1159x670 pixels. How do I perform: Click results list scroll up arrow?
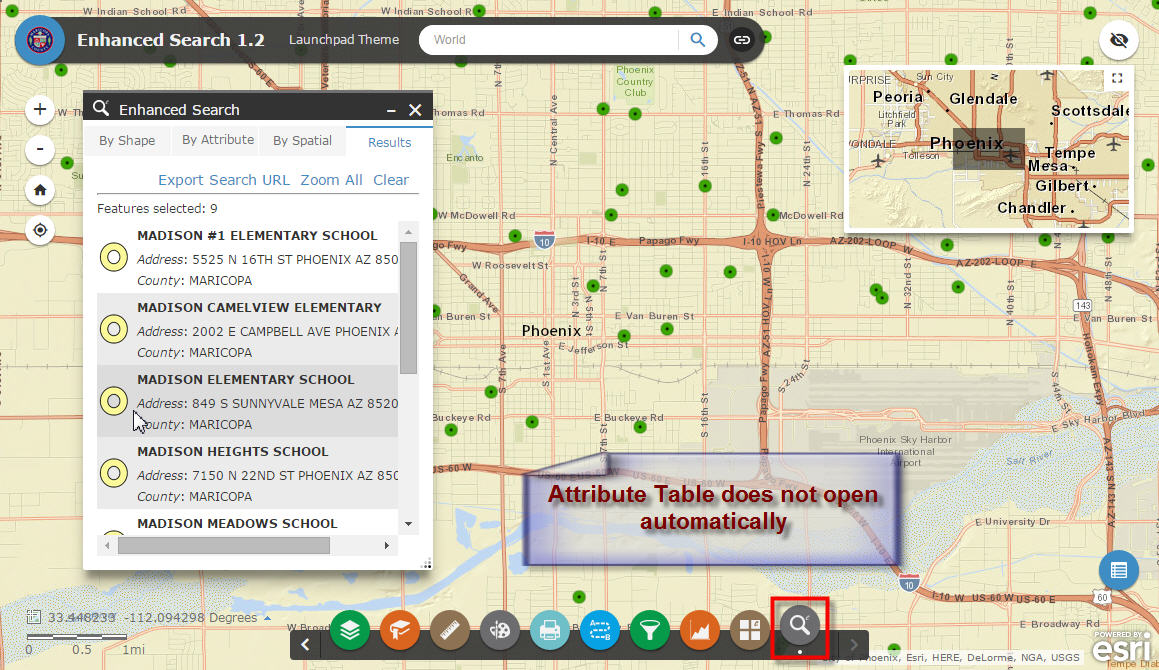pos(408,232)
